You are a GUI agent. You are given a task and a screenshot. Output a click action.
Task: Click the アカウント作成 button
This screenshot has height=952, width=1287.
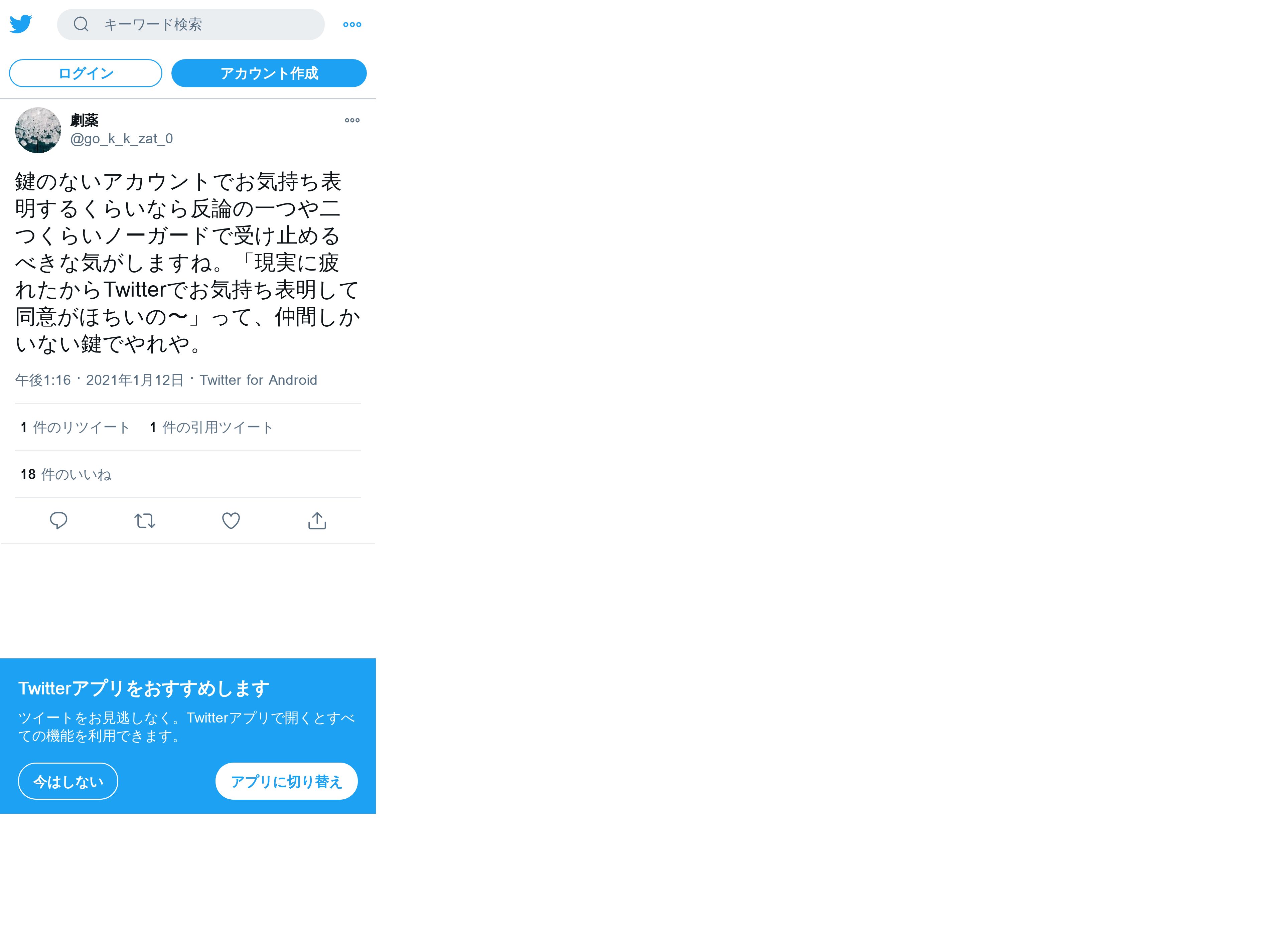pyautogui.click(x=269, y=73)
